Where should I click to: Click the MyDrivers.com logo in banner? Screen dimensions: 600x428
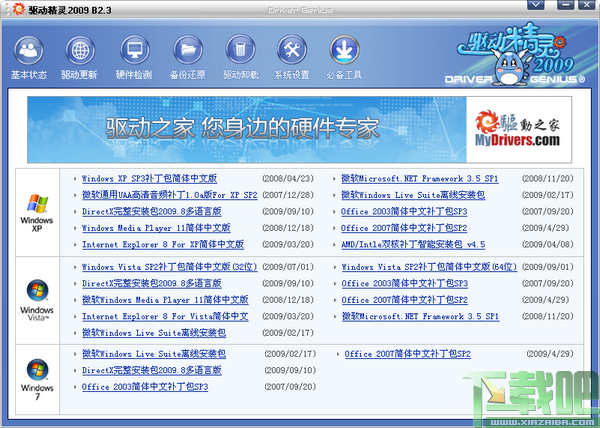[x=518, y=129]
